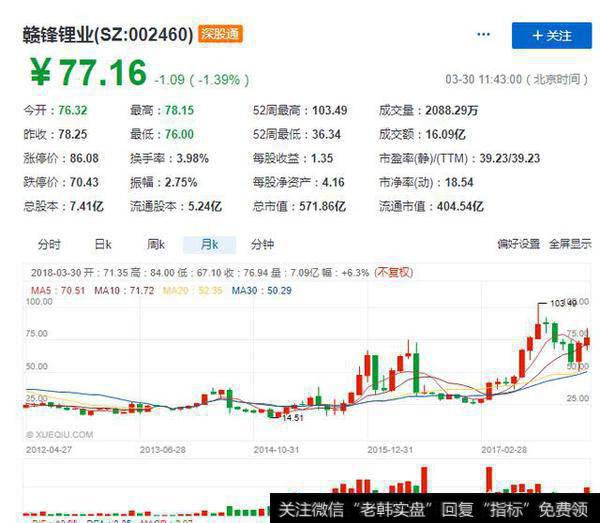Click the MA20 indicator label
The width and height of the screenshot is (600, 523).
pos(192,290)
